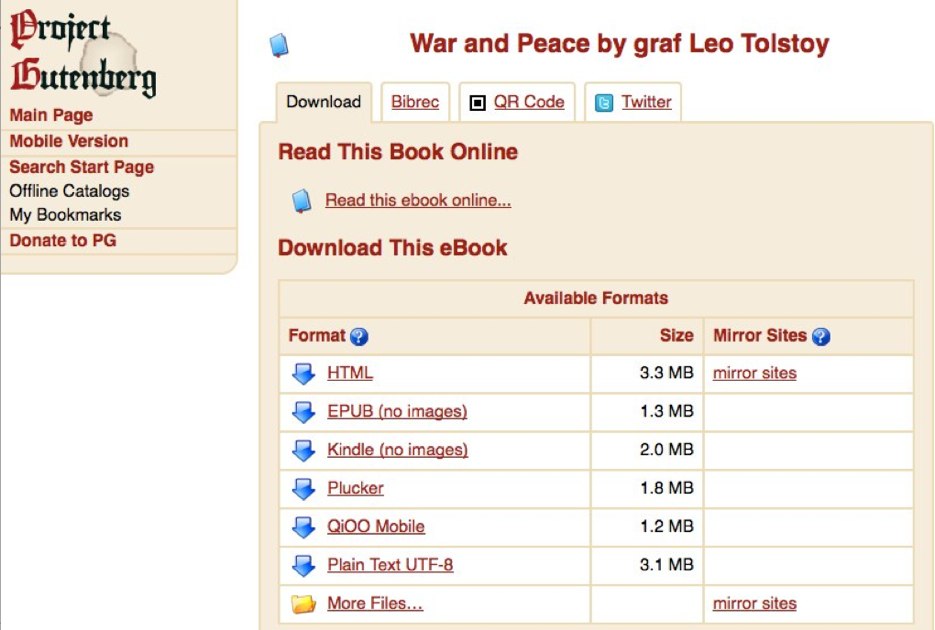Open Offline Catalogs in sidebar
935x630 pixels.
coord(69,191)
